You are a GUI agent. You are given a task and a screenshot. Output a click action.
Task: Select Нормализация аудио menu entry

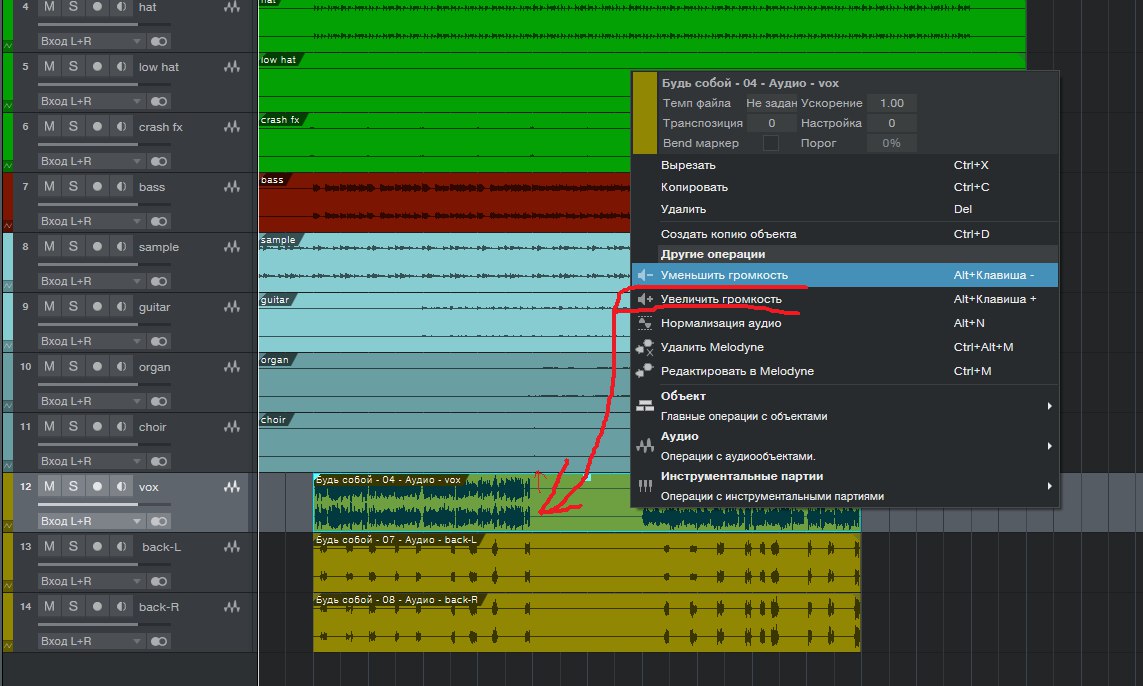pyautogui.click(x=845, y=323)
